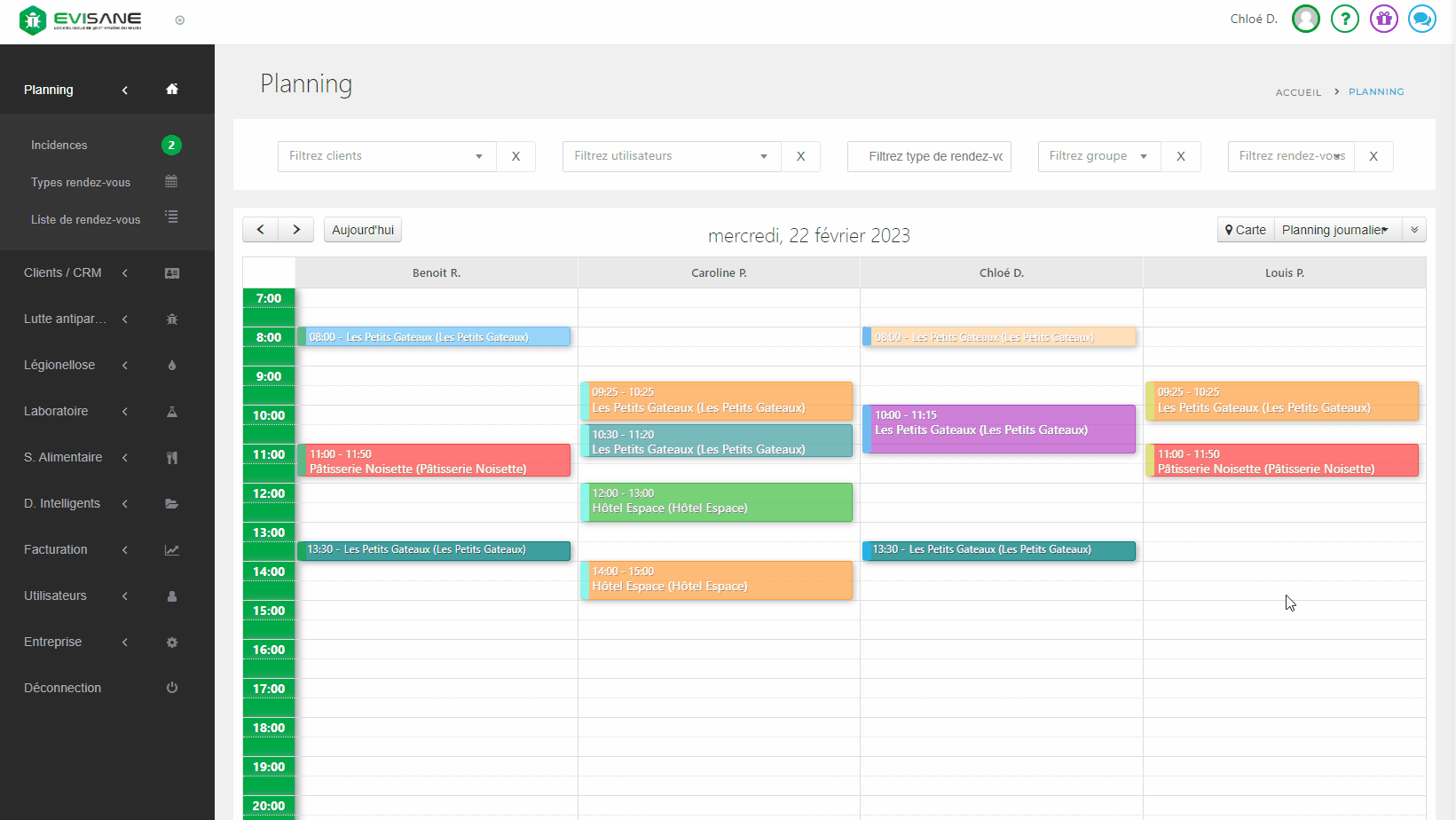Open Incidences in the sidebar
Viewport: 1456px width, 820px height.
tap(59, 145)
